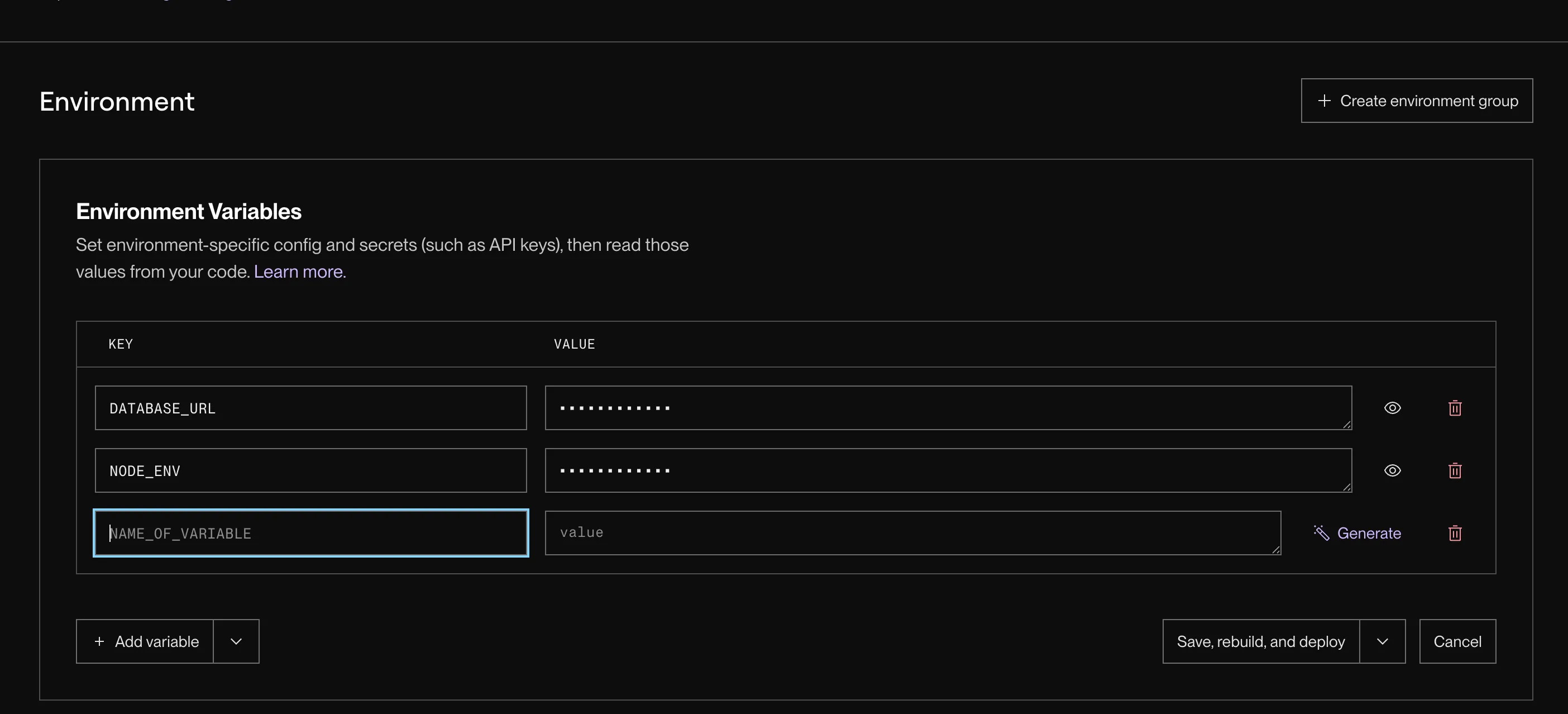
Task: Focus the NAME_OF_VARIABLE key field
Action: [x=311, y=534]
